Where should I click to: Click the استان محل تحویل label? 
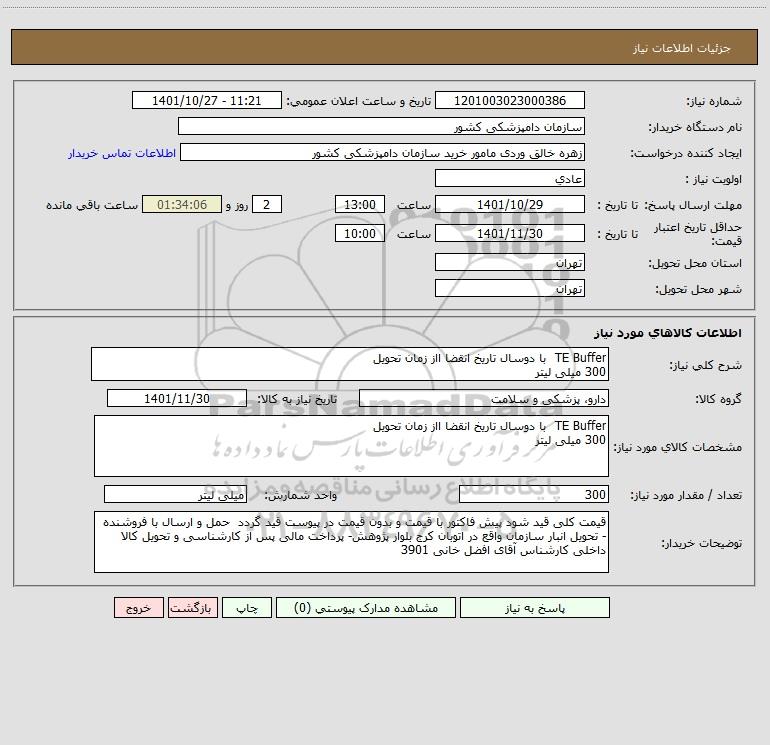(695, 263)
